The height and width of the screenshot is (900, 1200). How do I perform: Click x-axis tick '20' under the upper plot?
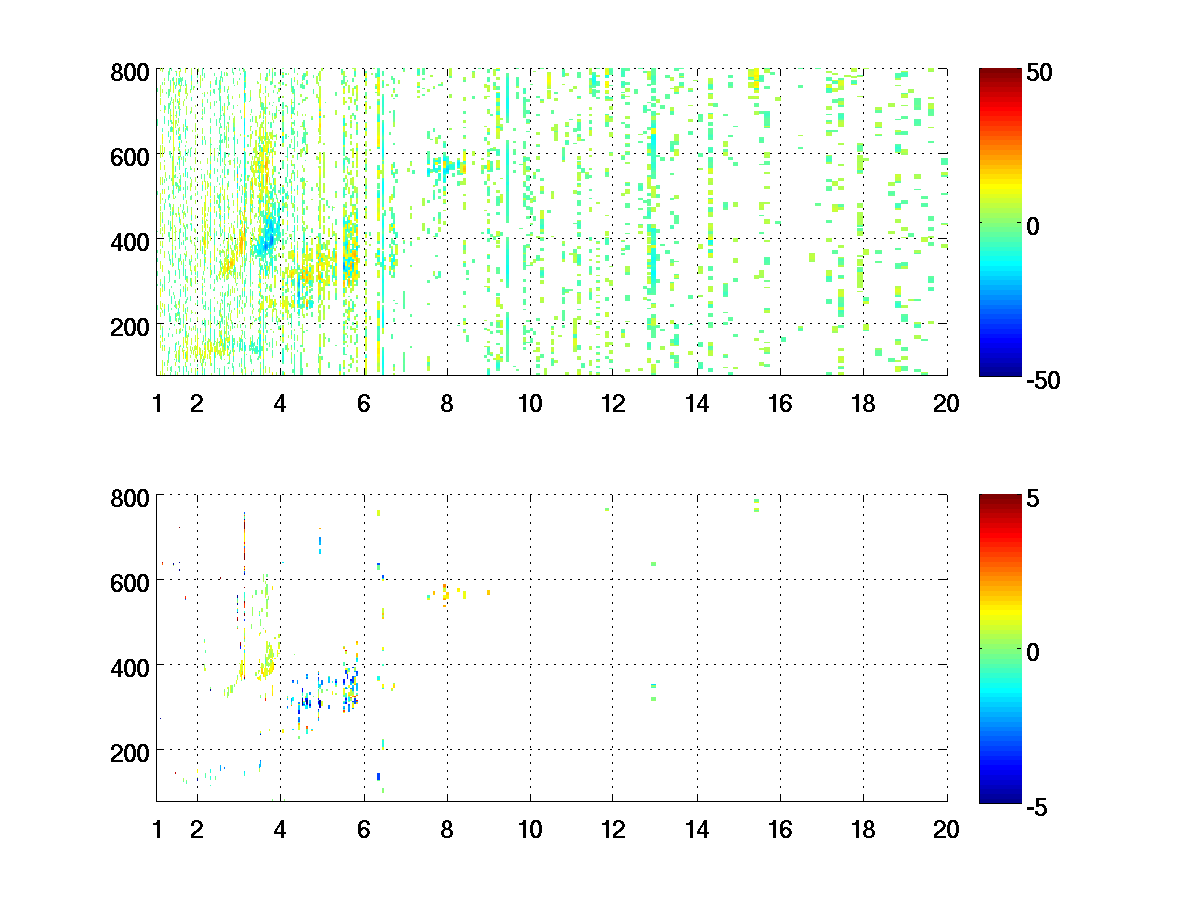coord(946,404)
